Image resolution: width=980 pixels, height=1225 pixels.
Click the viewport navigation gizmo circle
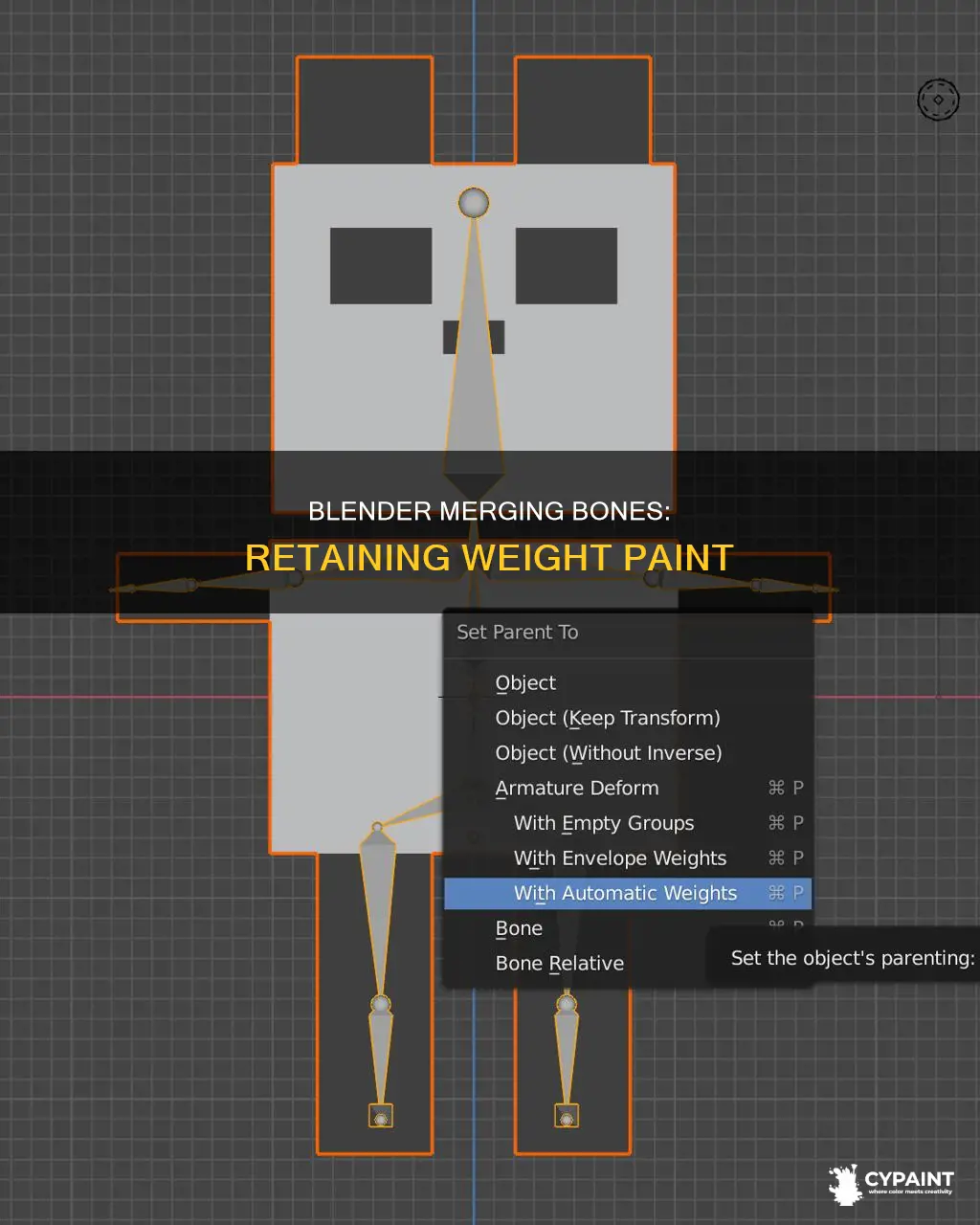pyautogui.click(x=938, y=100)
